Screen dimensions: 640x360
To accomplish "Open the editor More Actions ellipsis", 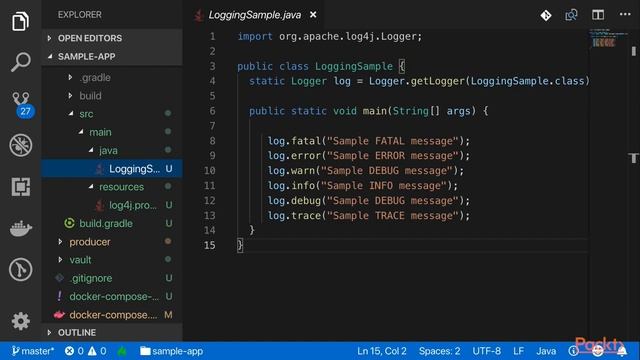I will (624, 14).
